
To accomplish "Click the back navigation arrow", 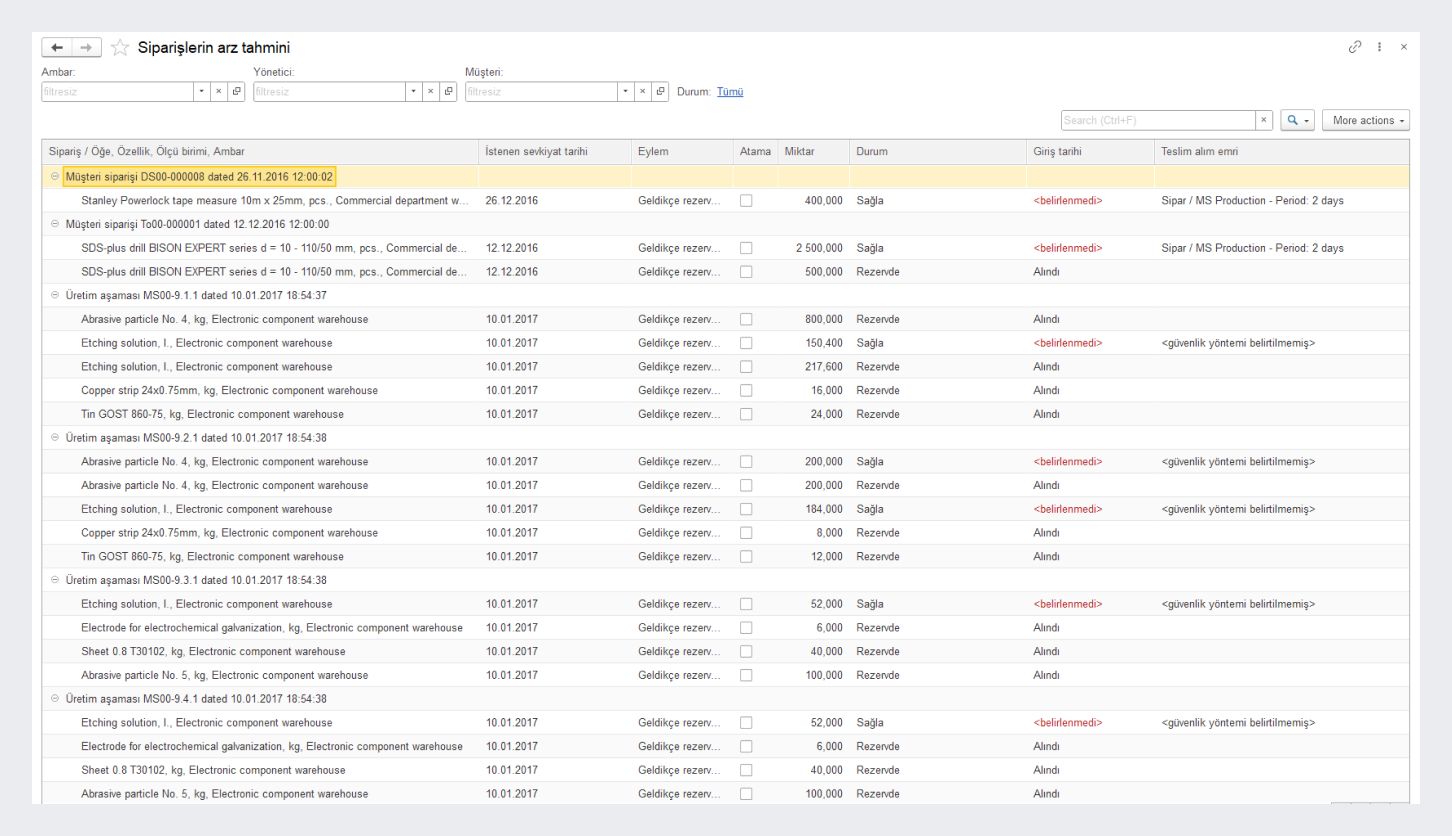I will [57, 48].
